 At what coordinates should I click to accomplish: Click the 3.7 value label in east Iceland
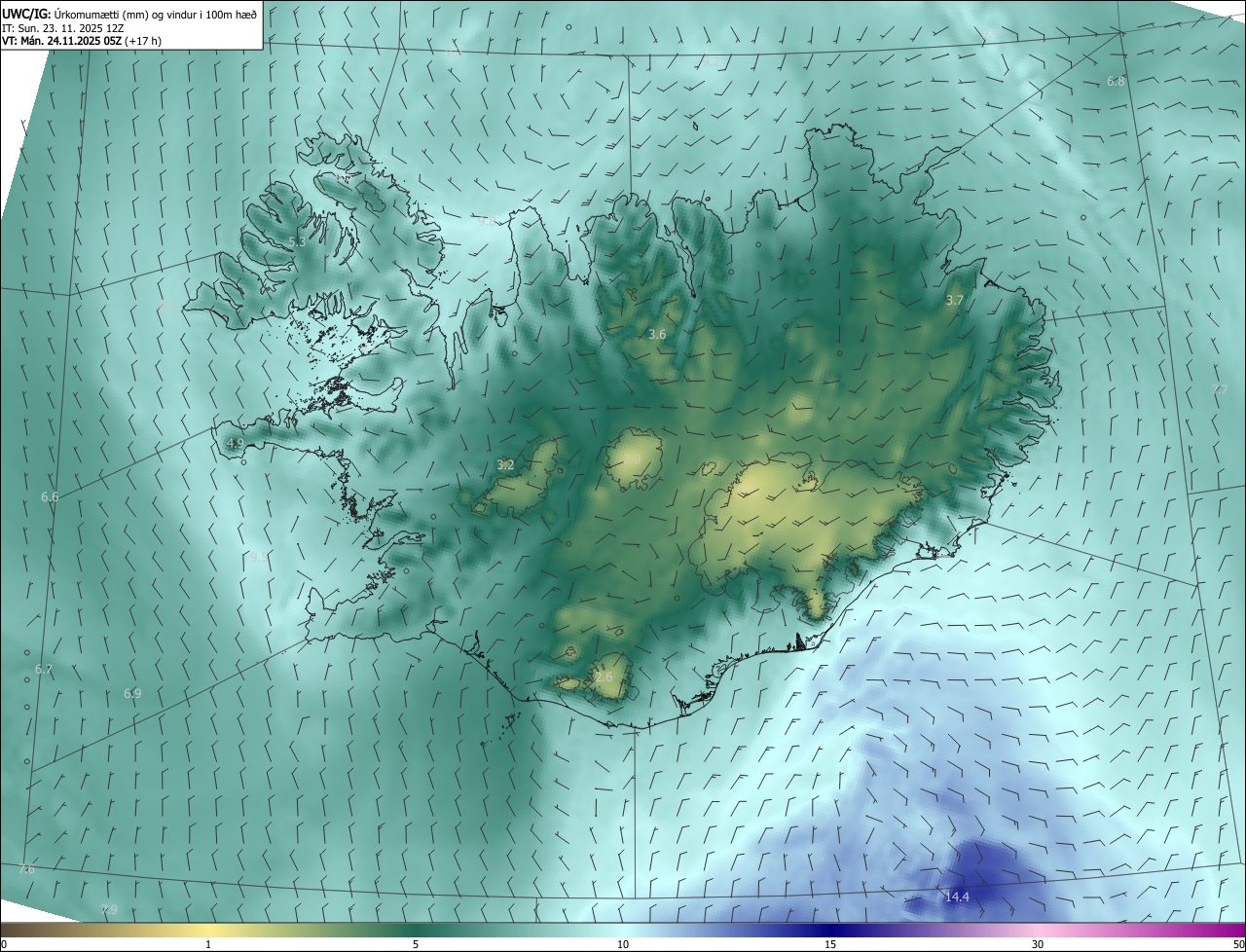pos(954,301)
